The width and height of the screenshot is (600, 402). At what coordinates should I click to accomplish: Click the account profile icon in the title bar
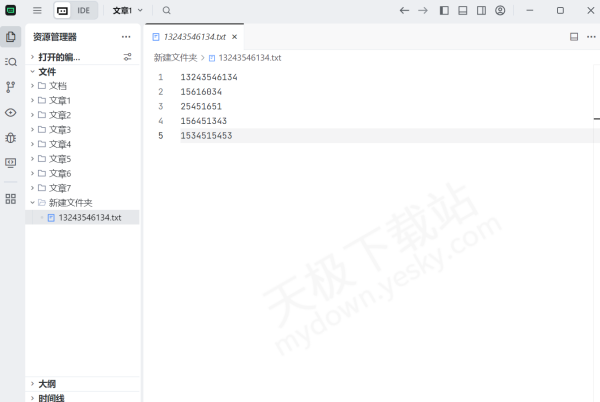pyautogui.click(x=500, y=10)
